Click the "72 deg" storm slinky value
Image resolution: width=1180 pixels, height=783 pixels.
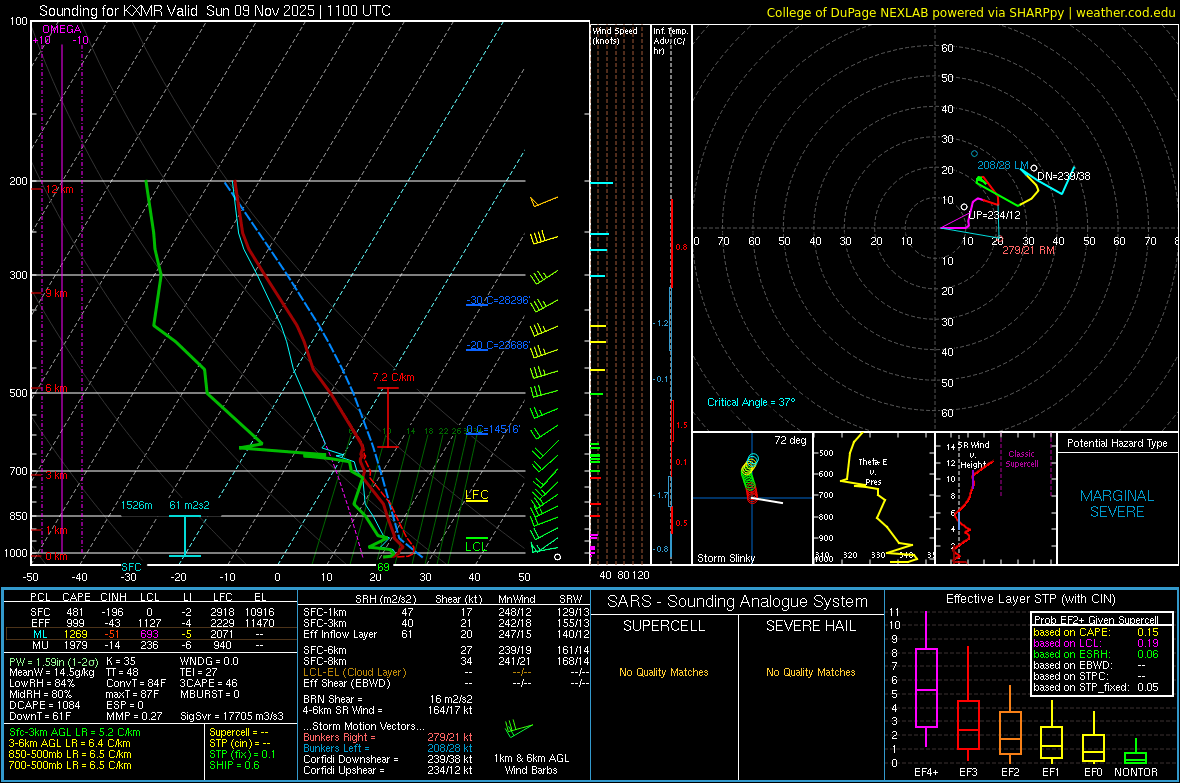tap(790, 440)
